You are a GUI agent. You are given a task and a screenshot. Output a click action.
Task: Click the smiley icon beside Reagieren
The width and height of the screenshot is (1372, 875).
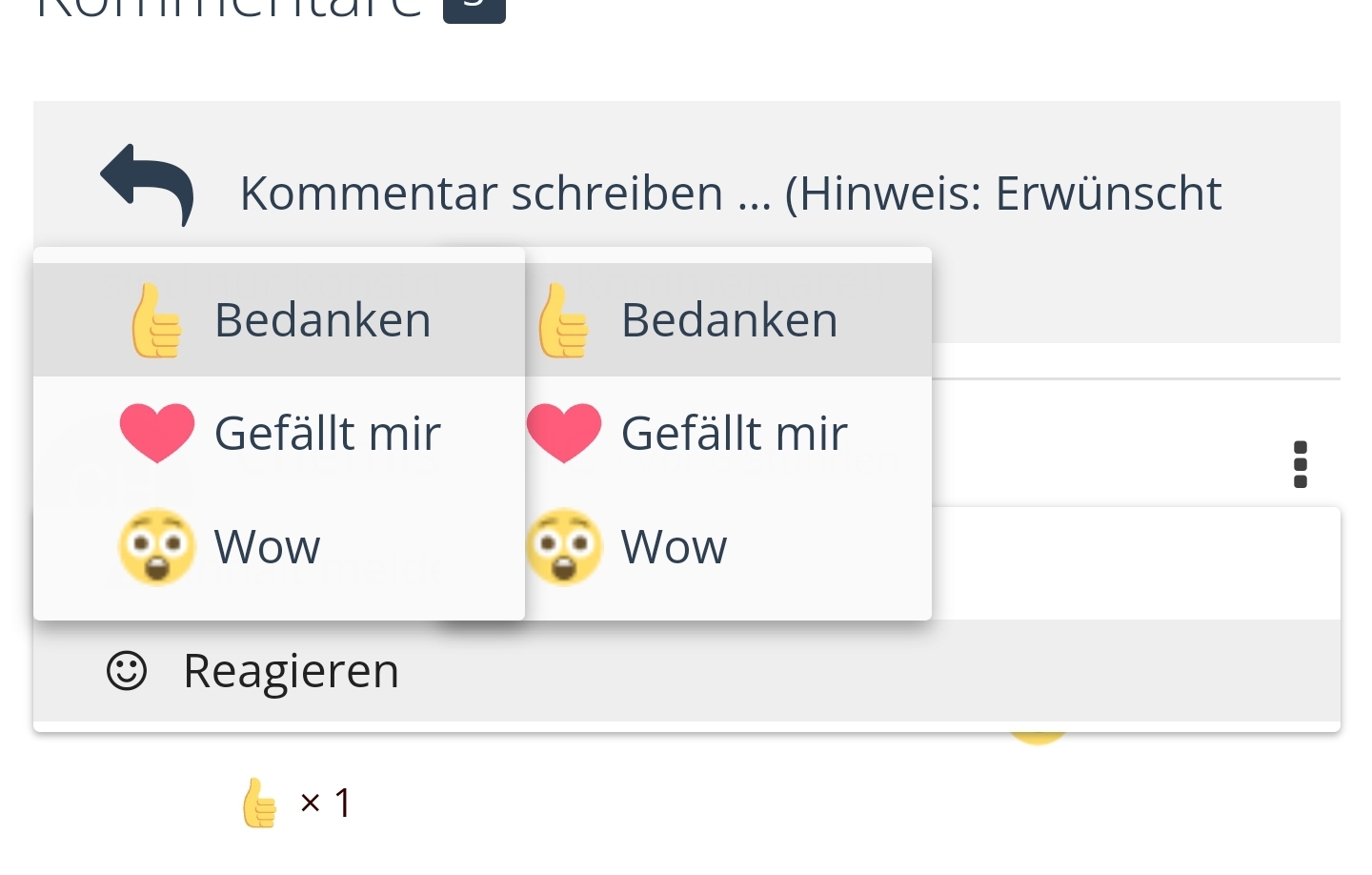click(x=127, y=671)
